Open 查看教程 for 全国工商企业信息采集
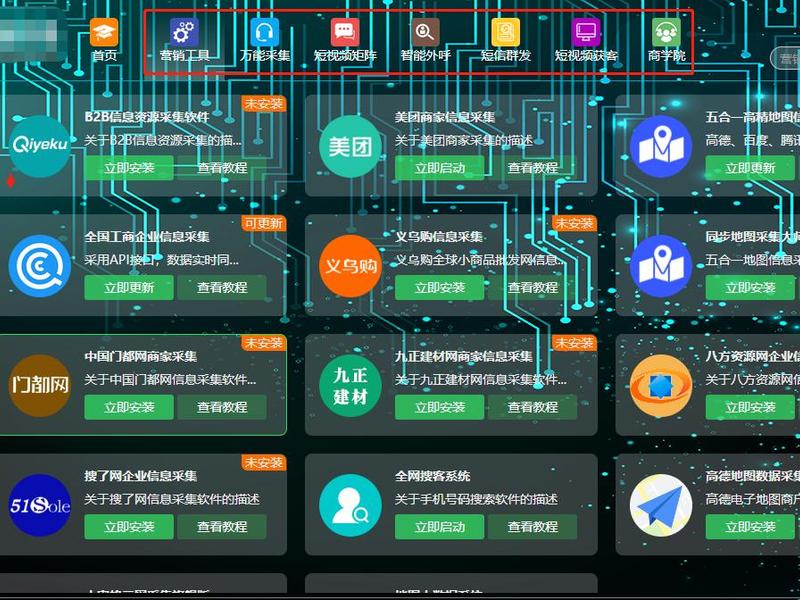This screenshot has width=800, height=600. pos(222,288)
